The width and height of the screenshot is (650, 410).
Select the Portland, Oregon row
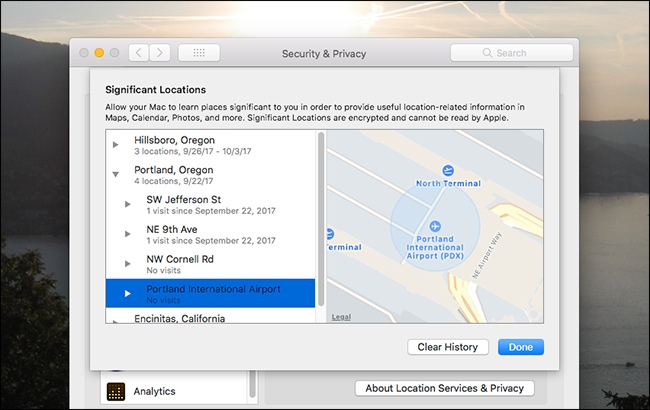(x=211, y=175)
